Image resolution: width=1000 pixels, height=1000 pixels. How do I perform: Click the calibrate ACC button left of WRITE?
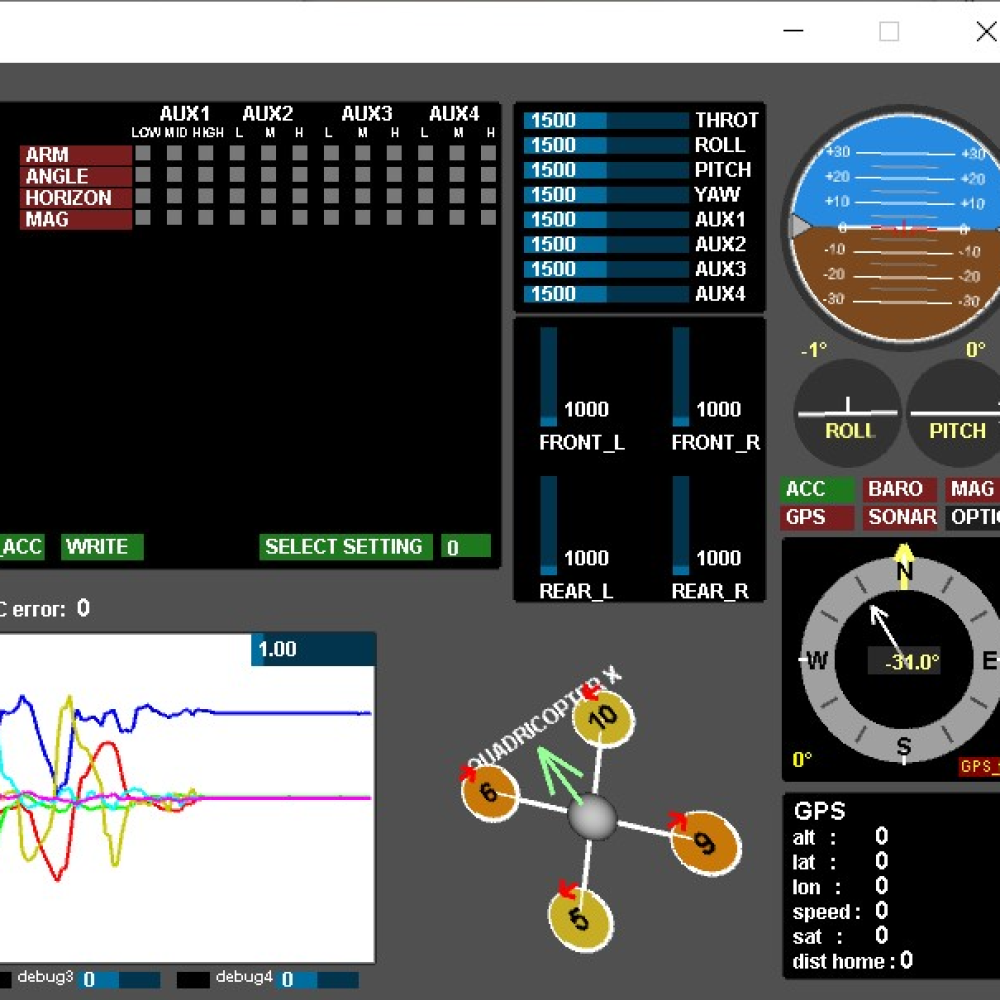pyautogui.click(x=22, y=547)
